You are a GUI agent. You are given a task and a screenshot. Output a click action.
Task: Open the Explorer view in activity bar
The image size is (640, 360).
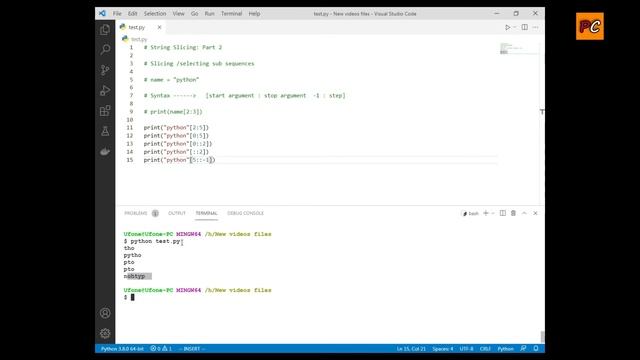tap(105, 29)
